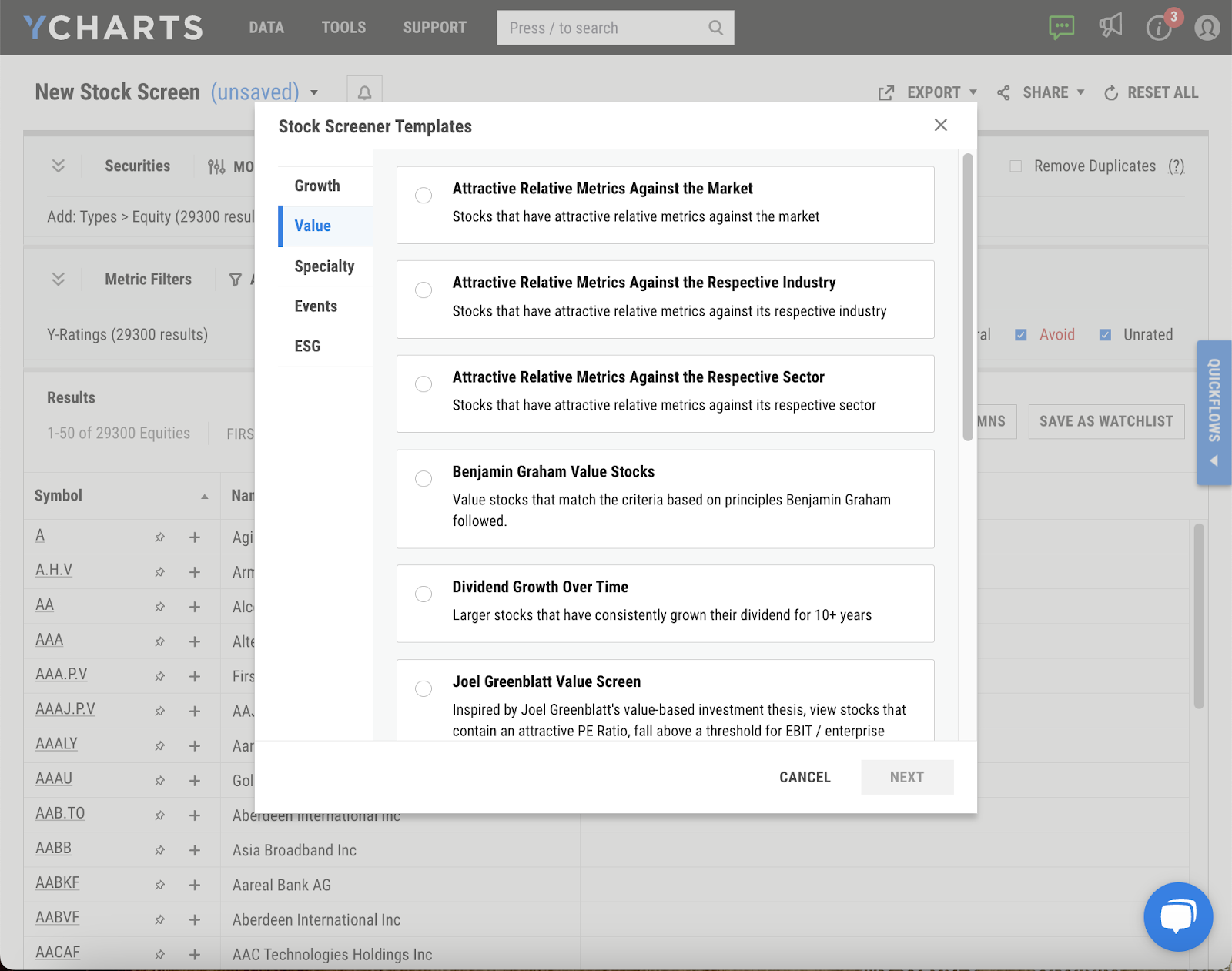Viewport: 1232px width, 971px height.
Task: Close the Stock Screener Templates dialog
Action: point(940,125)
